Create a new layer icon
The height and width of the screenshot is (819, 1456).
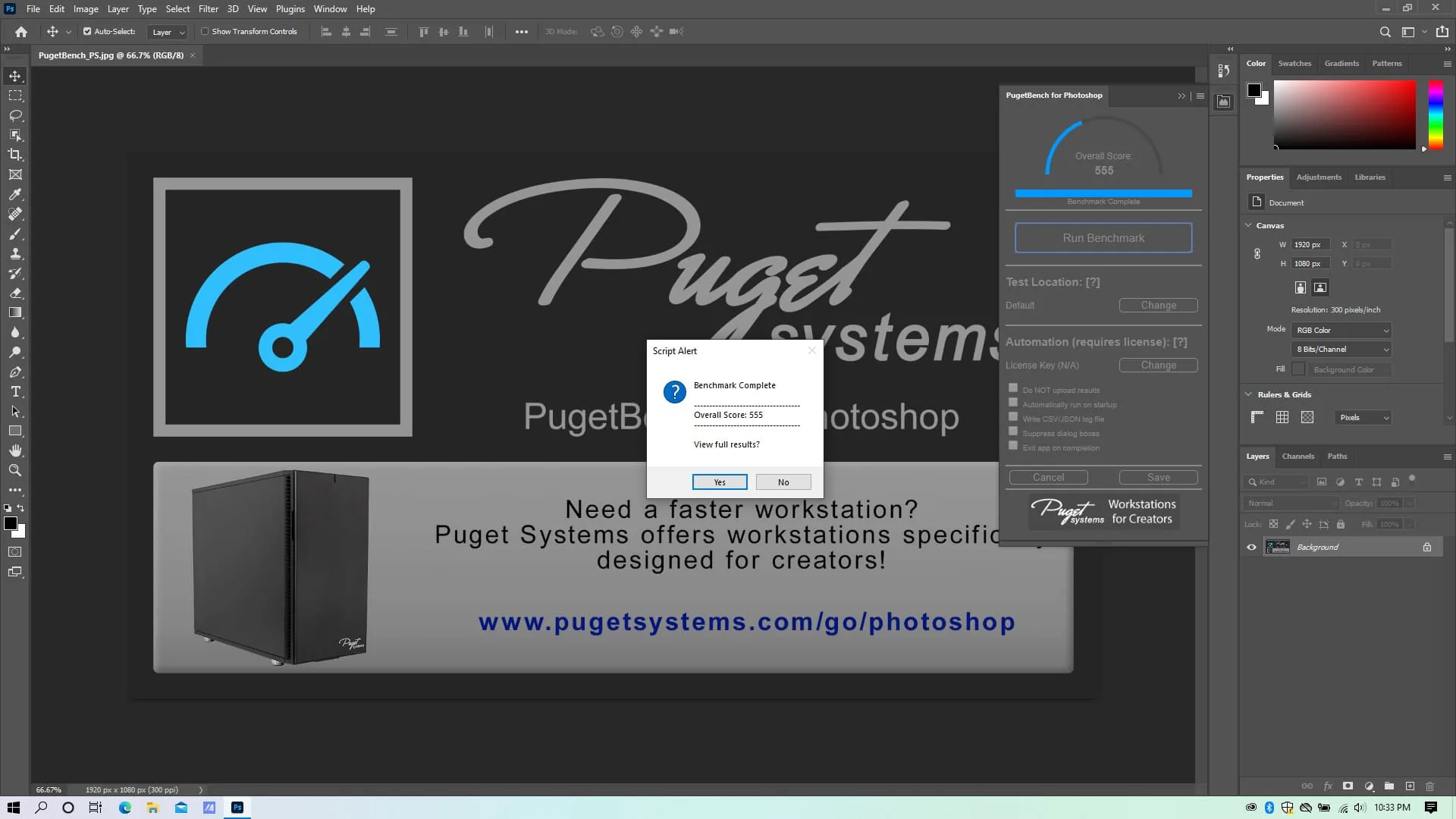tap(1410, 786)
